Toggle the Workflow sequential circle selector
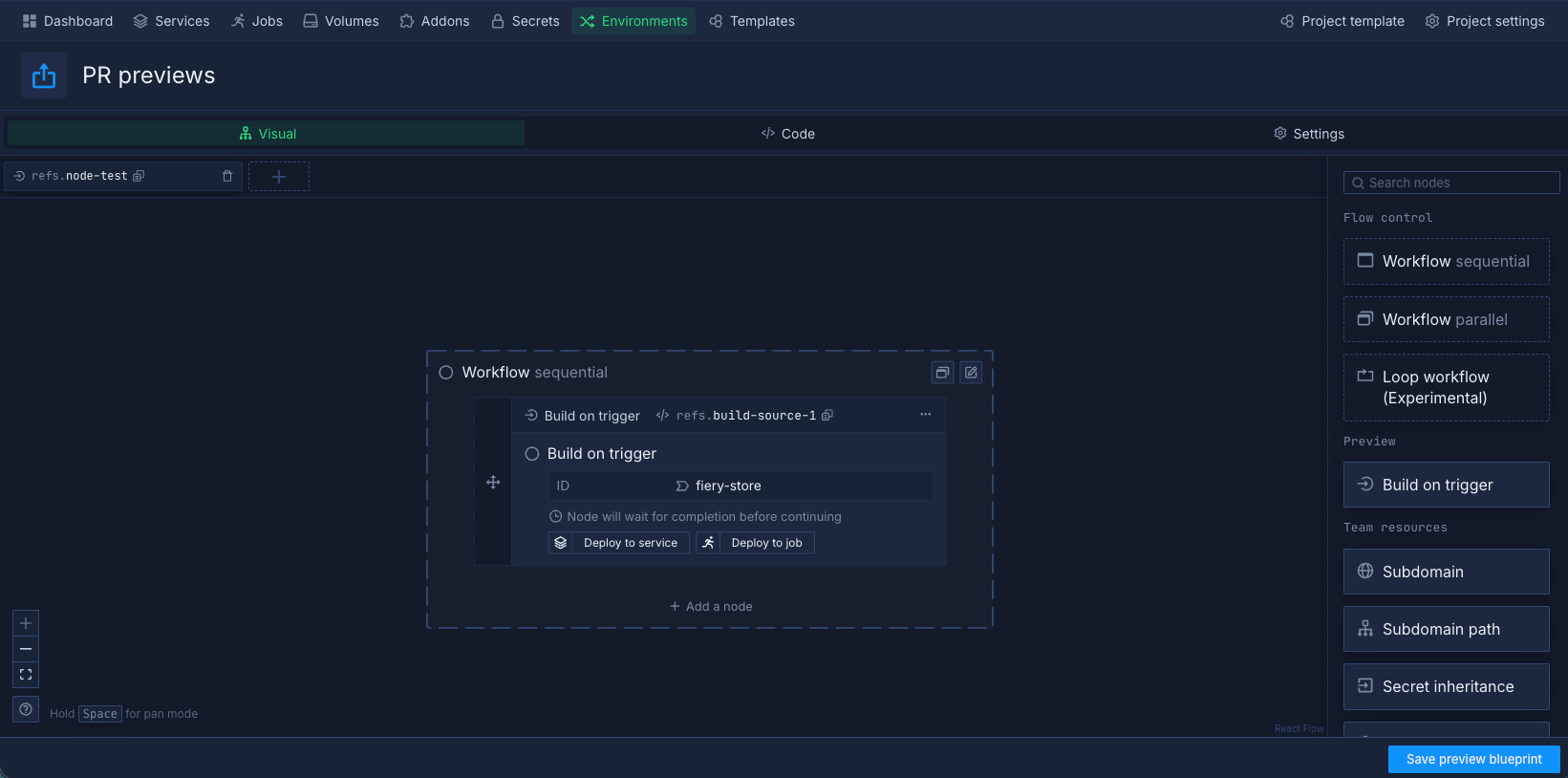 [446, 373]
